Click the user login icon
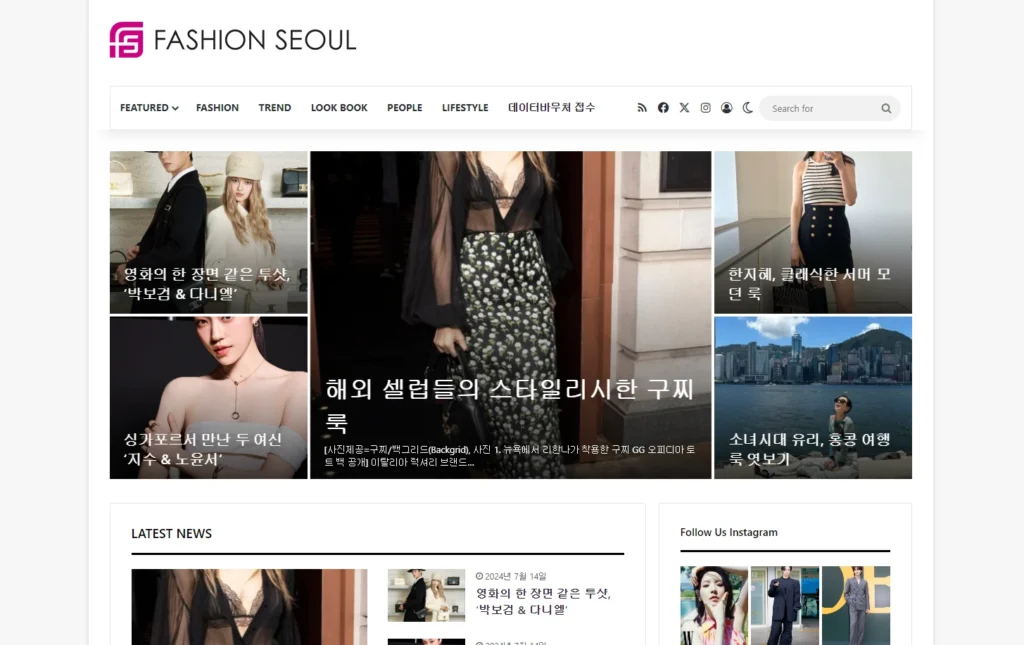1024x645 pixels. tap(726, 108)
